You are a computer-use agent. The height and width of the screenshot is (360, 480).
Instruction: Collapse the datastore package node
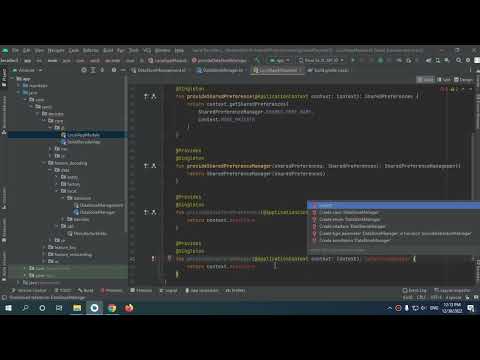pos(63,198)
